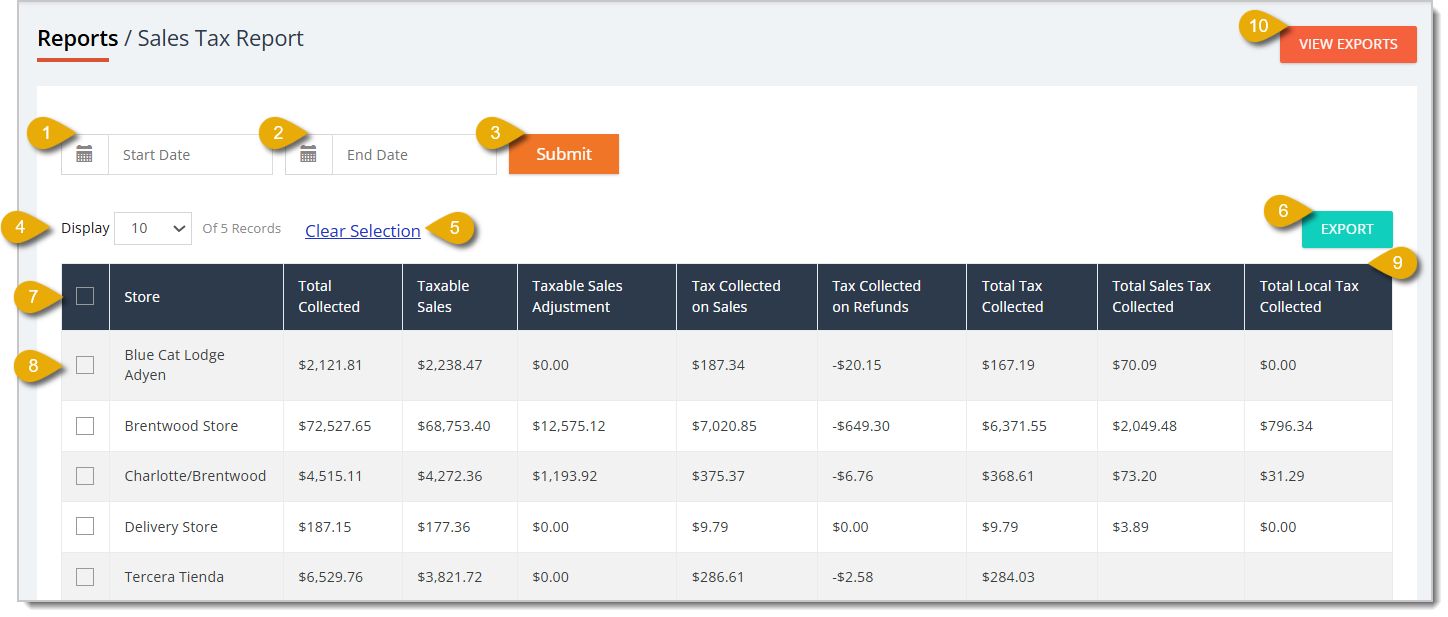Image resolution: width=1448 pixels, height=617 pixels.
Task: Click the Tercera Tienda store name
Action: click(x=174, y=577)
